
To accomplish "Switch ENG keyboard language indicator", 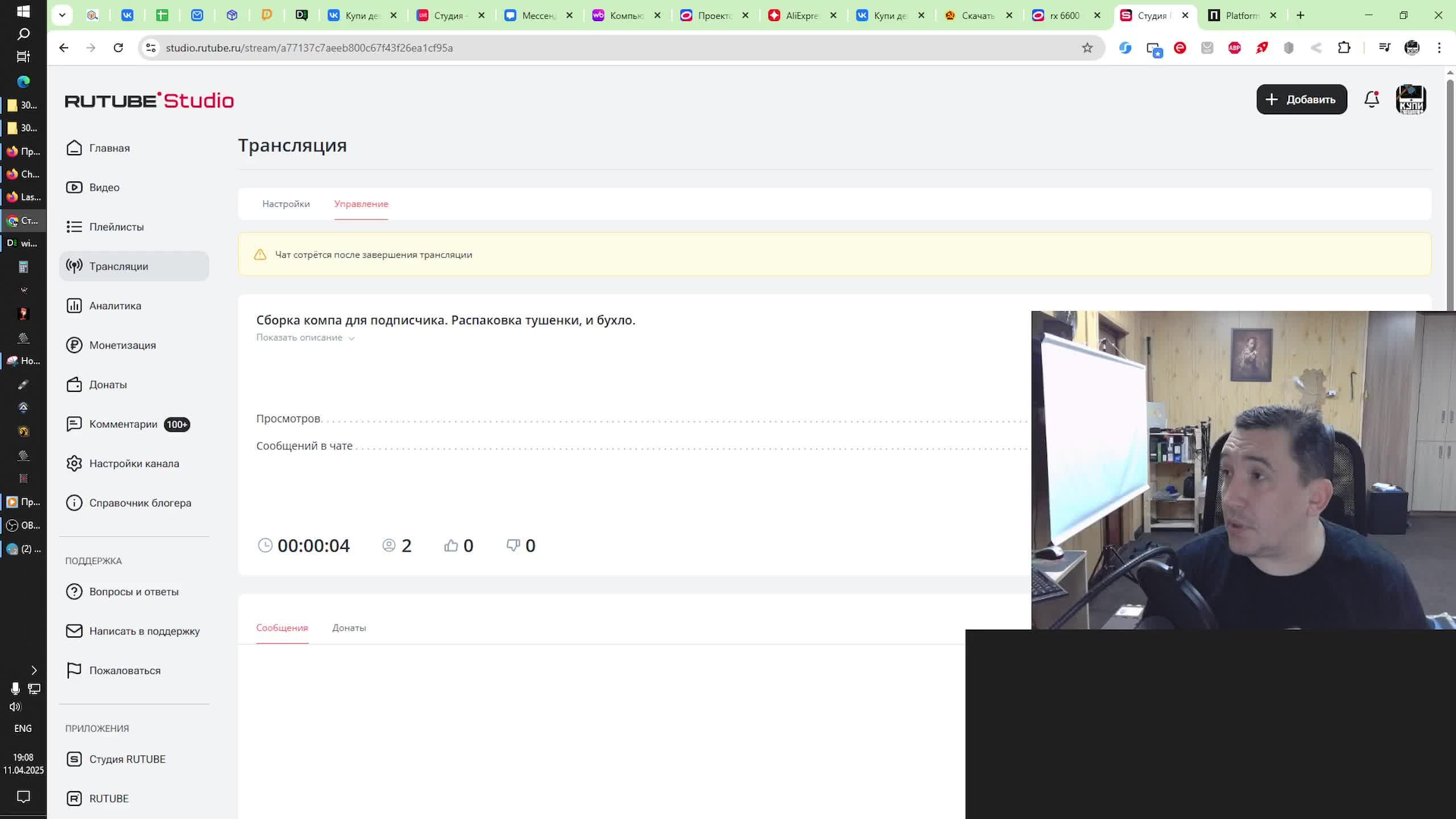I will tap(23, 729).
